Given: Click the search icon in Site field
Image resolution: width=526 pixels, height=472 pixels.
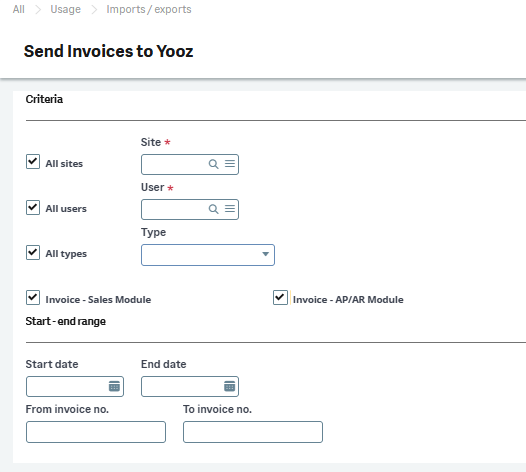Looking at the screenshot, I should tap(213, 164).
